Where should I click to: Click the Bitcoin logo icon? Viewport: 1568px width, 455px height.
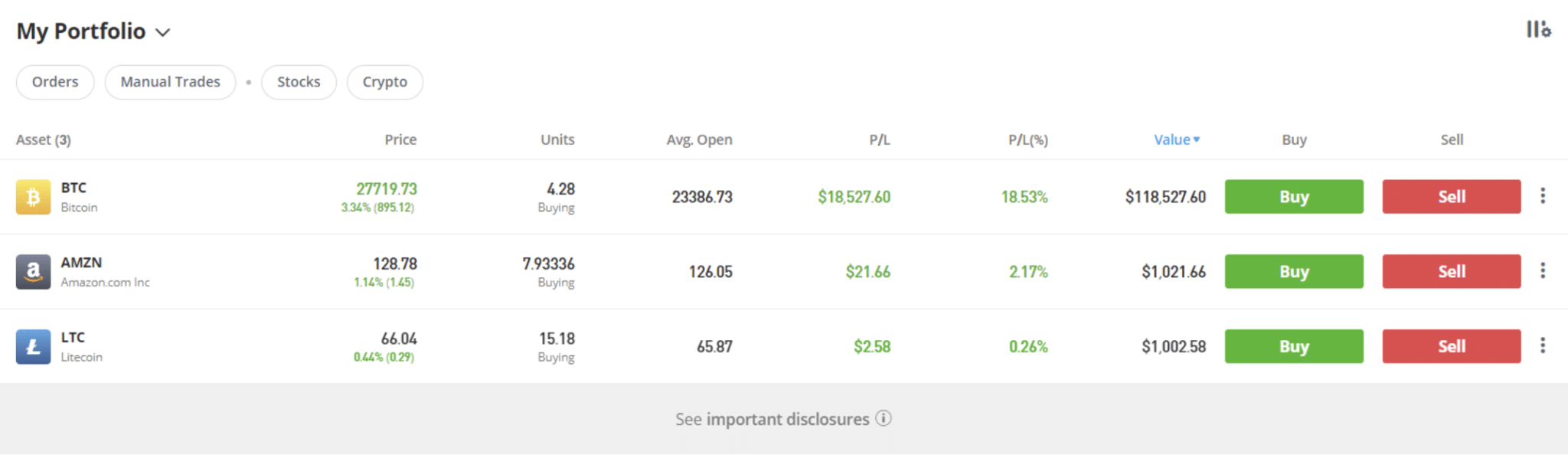tap(33, 197)
